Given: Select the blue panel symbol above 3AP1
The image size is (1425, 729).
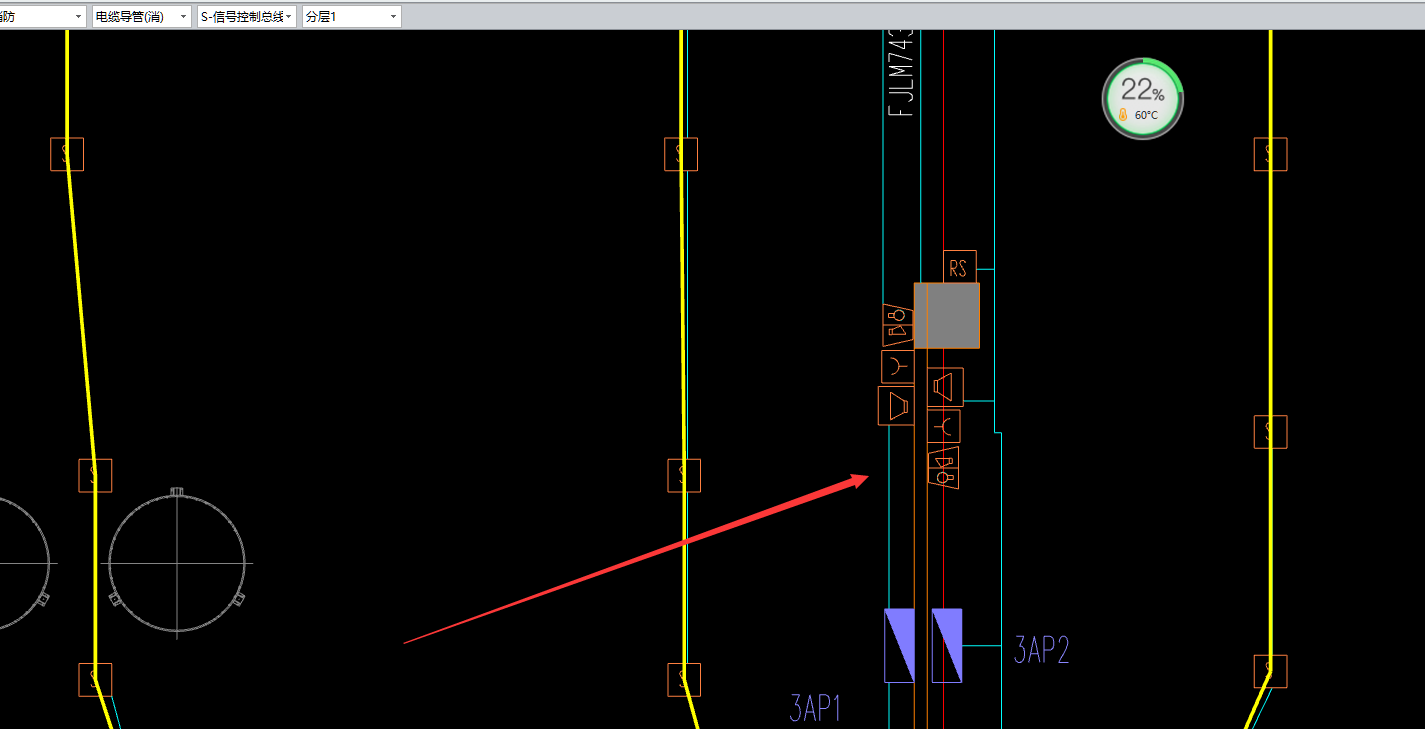Looking at the screenshot, I should (899, 645).
